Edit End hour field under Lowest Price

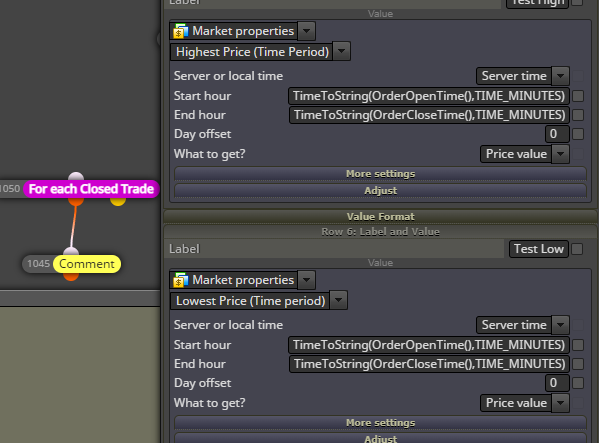coord(429,364)
